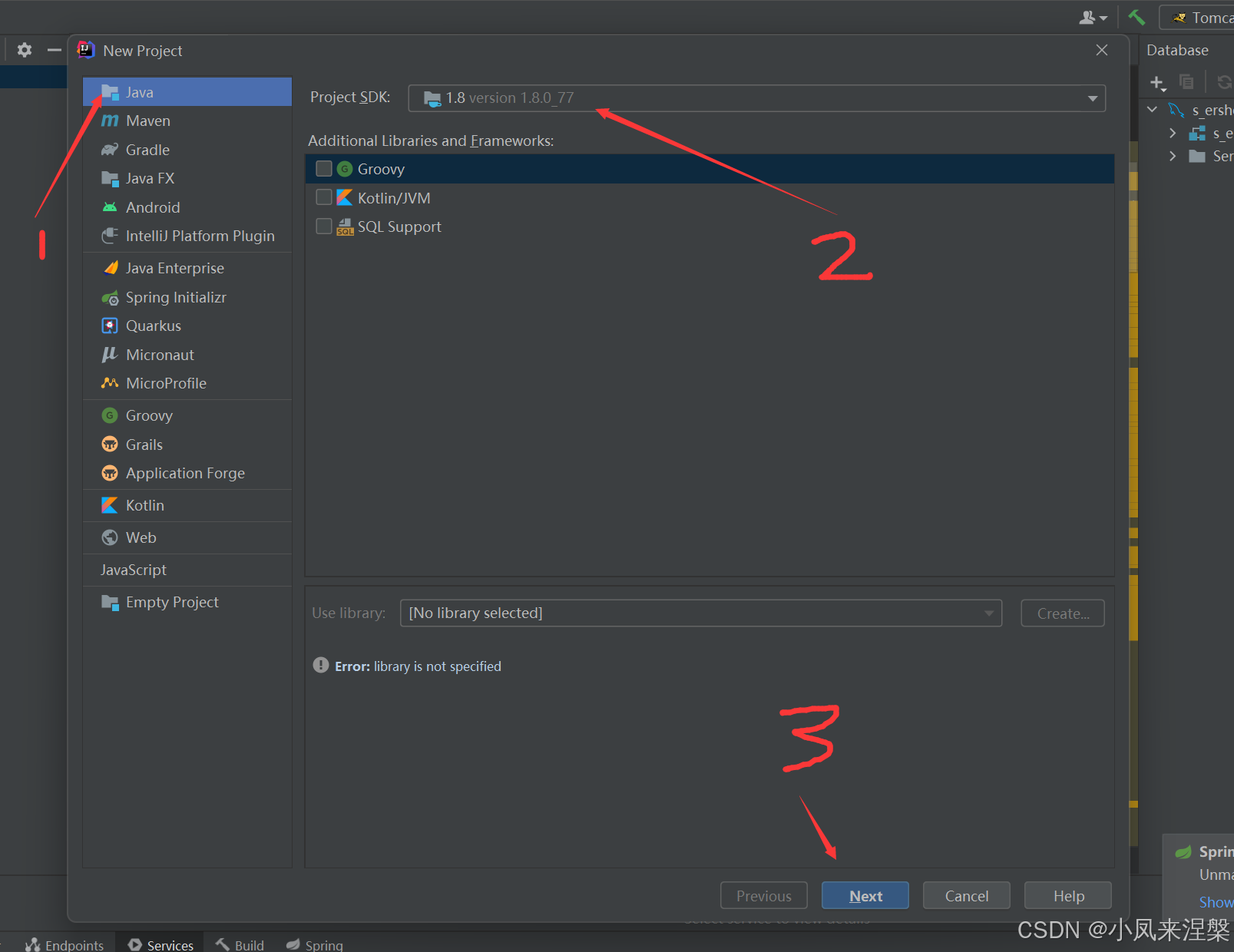Choose the Empty Project option

(187, 602)
